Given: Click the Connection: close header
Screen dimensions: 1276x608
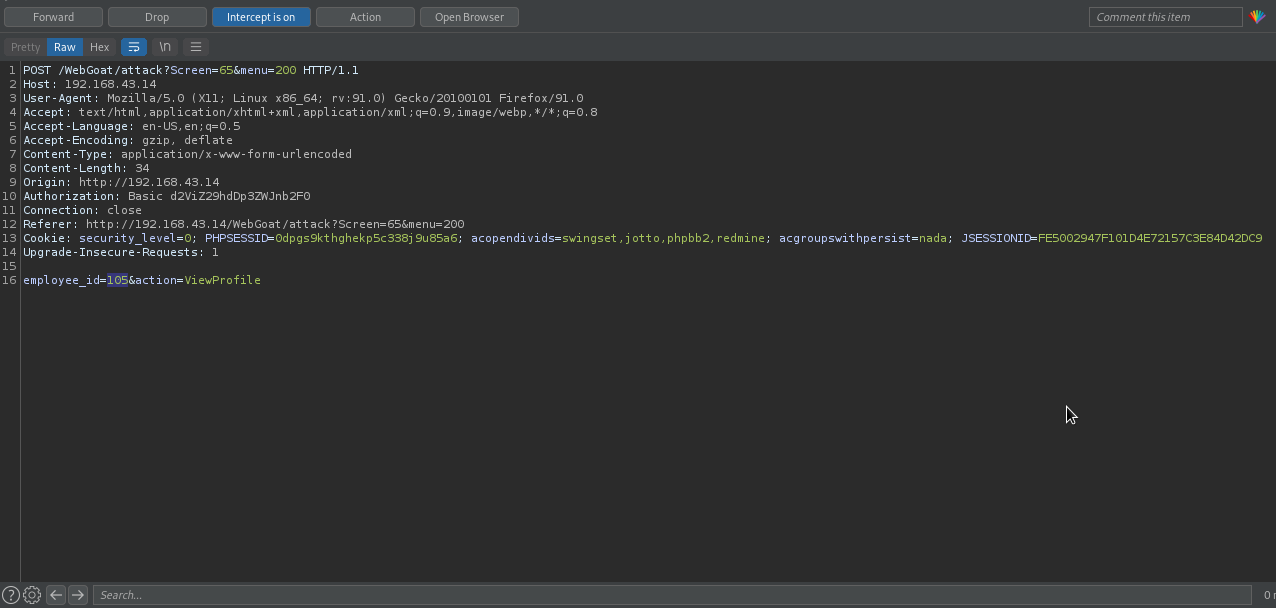Looking at the screenshot, I should pos(82,210).
